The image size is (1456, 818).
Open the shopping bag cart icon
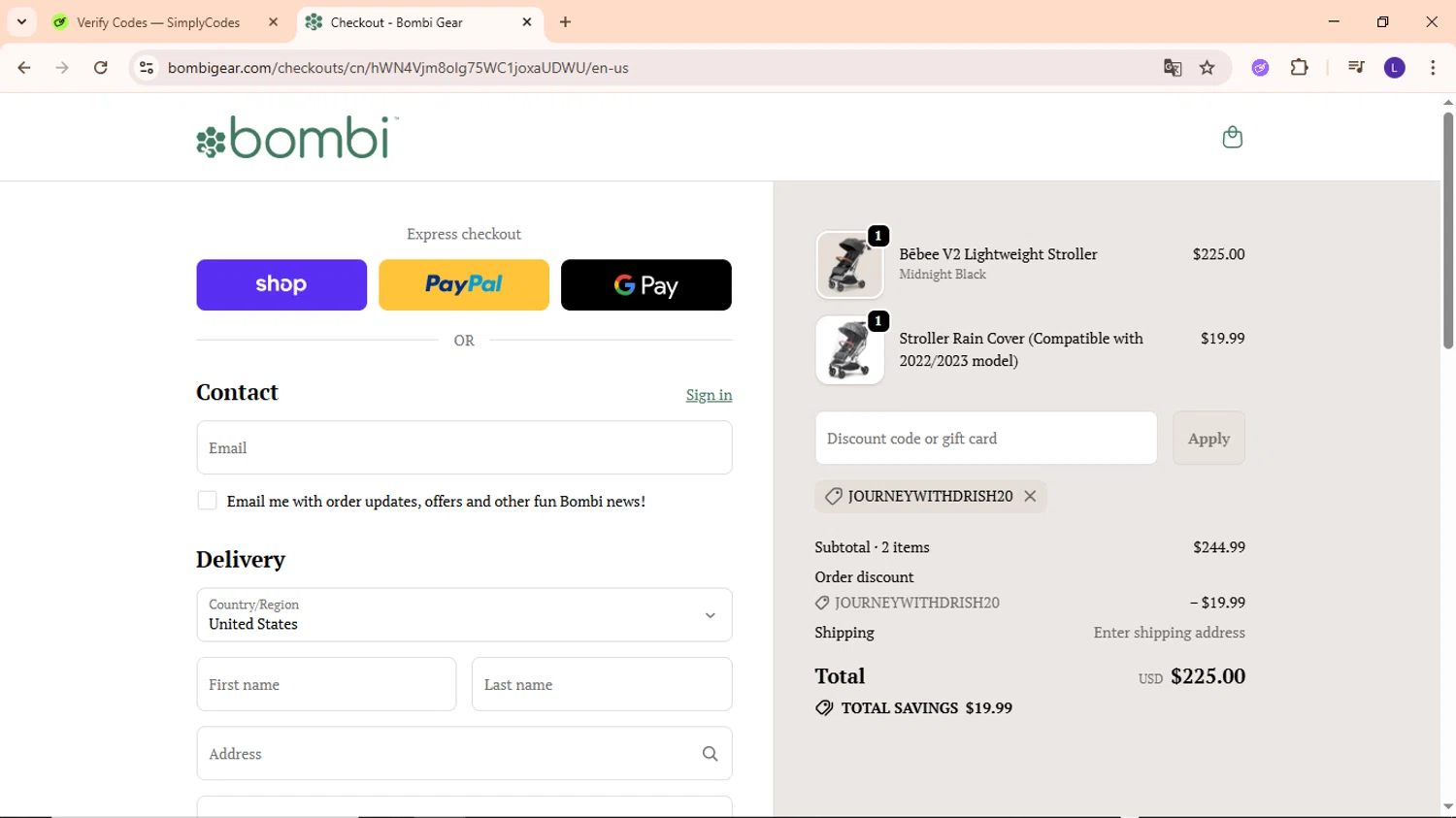[x=1232, y=137]
